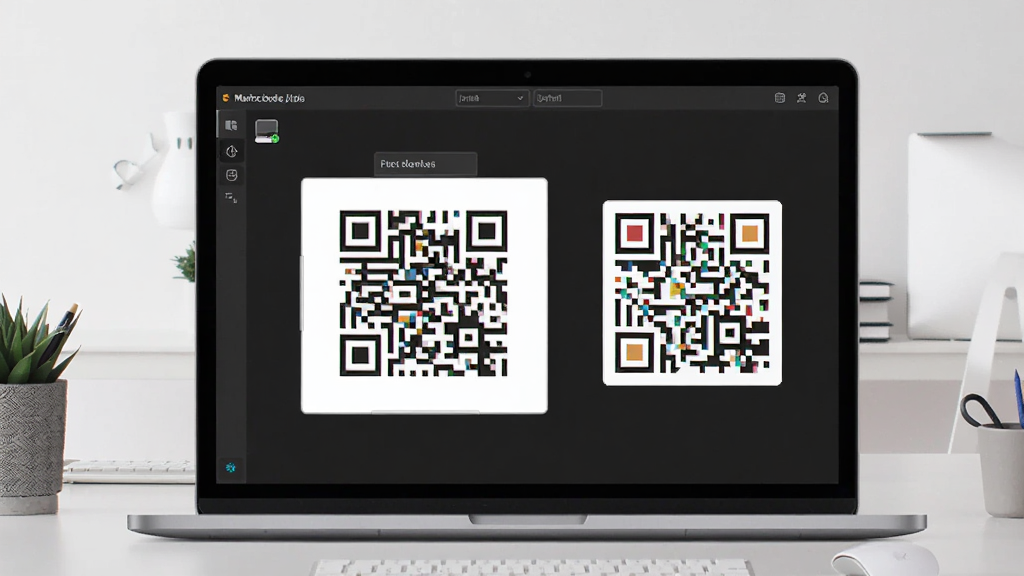
Task: Select the face-shaped sidebar icon
Action: coord(231,175)
